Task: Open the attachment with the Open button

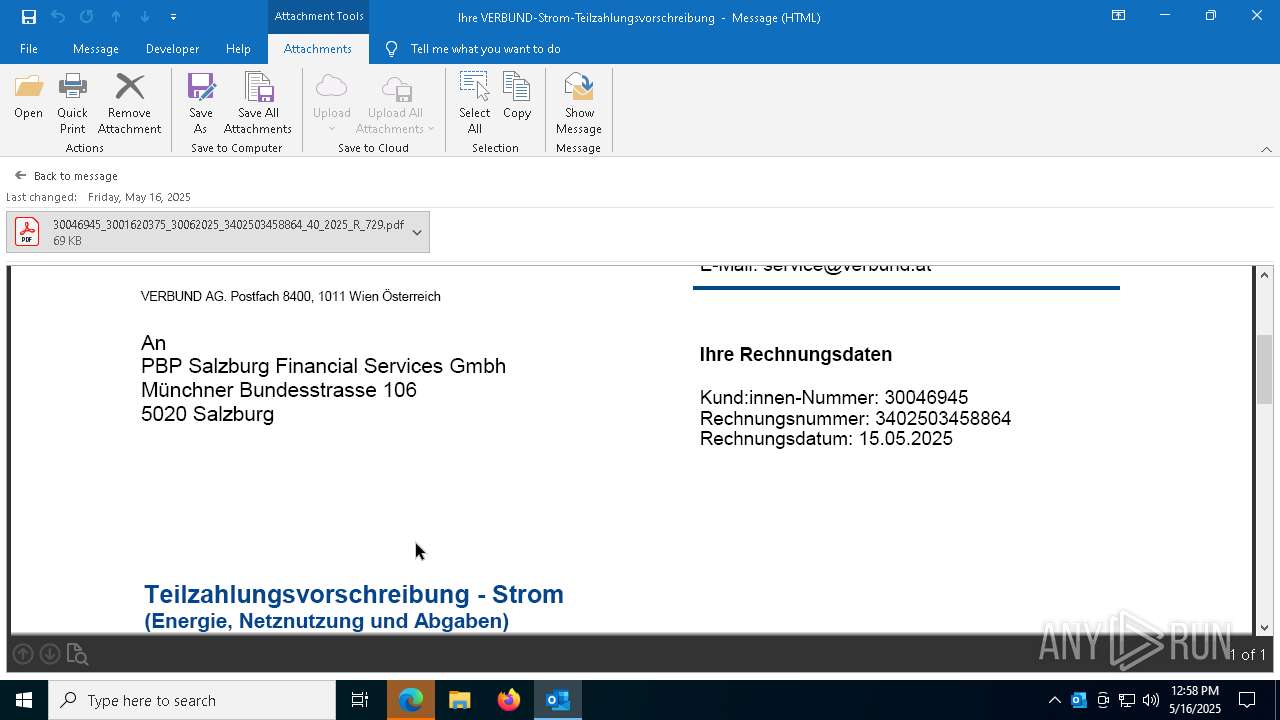Action: (x=28, y=98)
